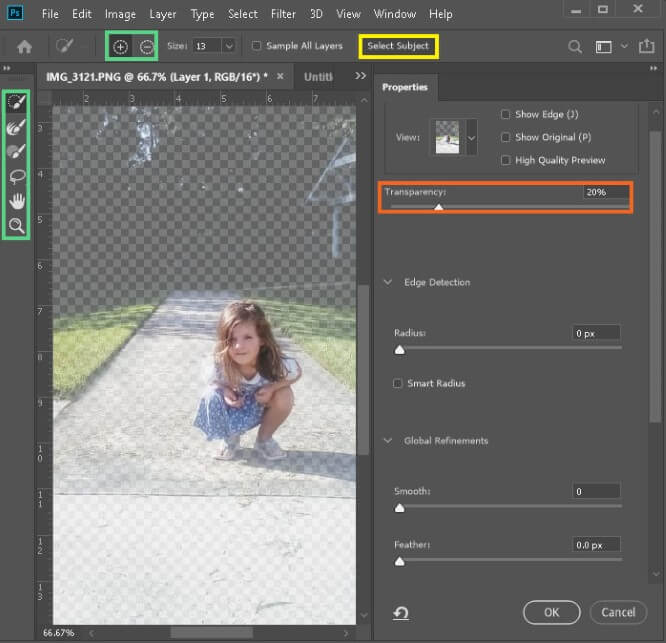Enable the Show Edge (J) checkbox

(x=506, y=115)
